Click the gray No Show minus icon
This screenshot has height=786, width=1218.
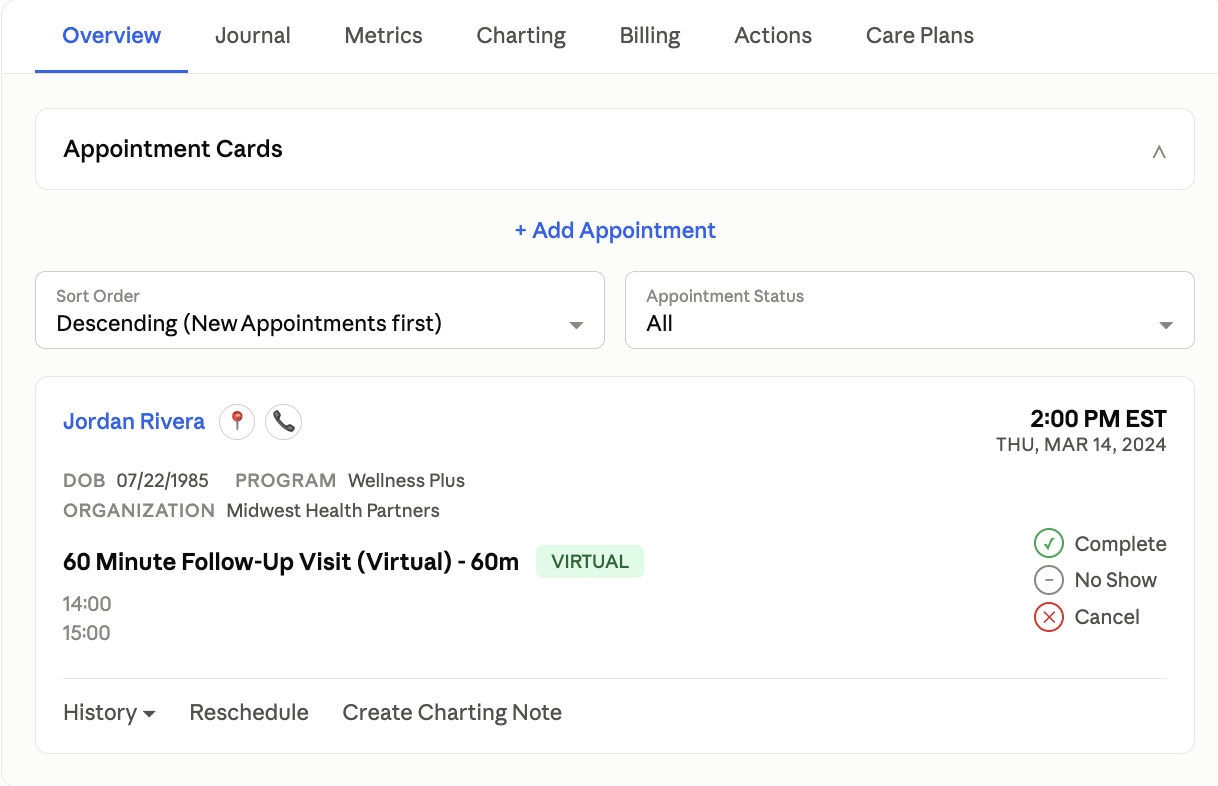(1048, 580)
